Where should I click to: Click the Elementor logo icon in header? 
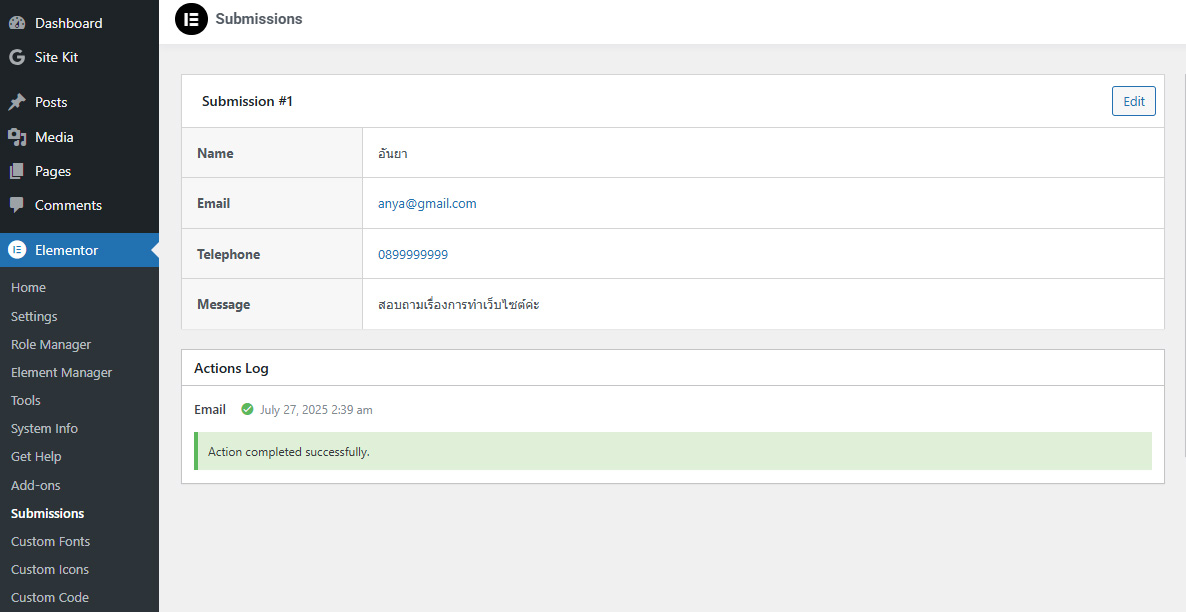pyautogui.click(x=191, y=19)
